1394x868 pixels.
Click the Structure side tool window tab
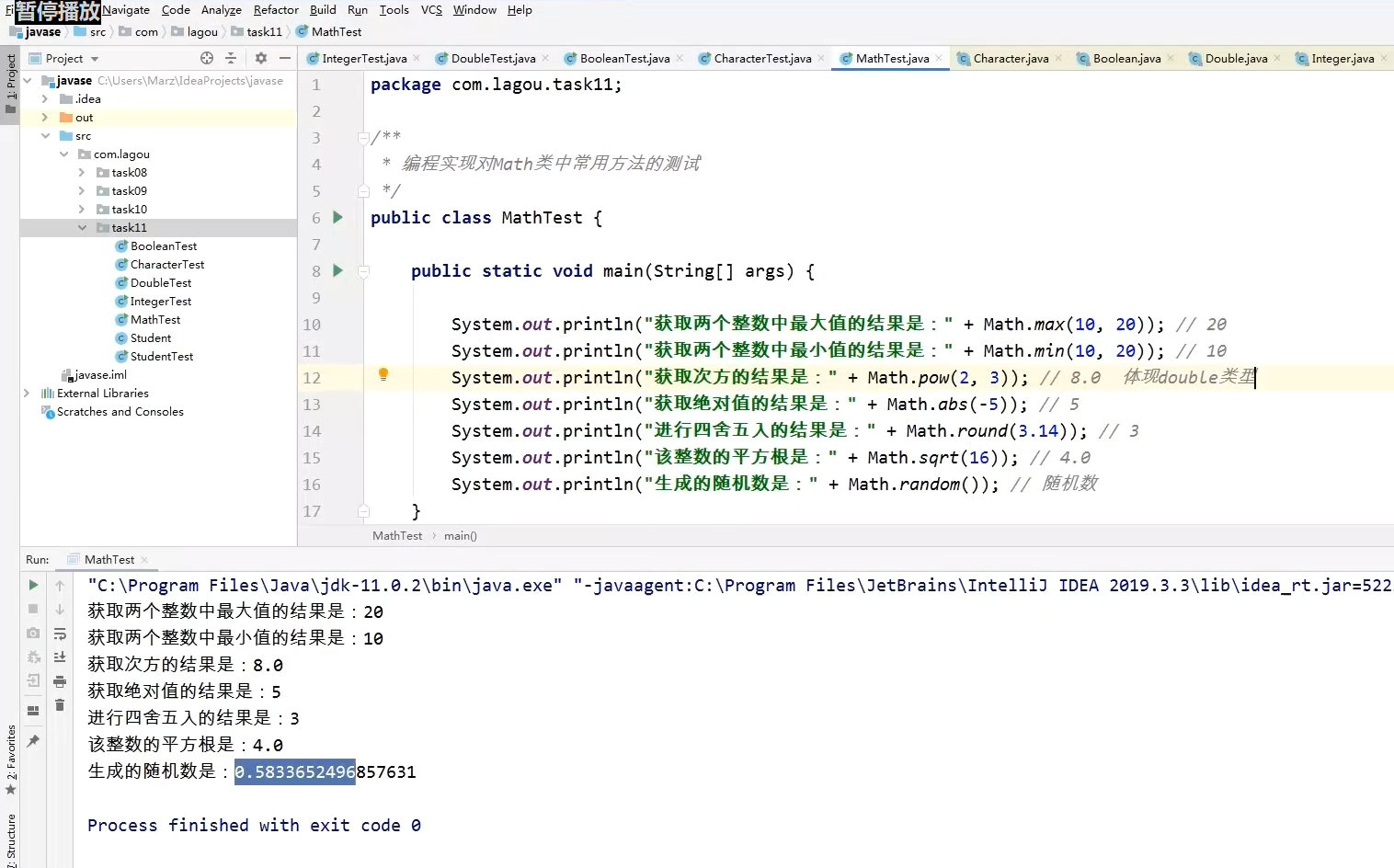(10, 840)
